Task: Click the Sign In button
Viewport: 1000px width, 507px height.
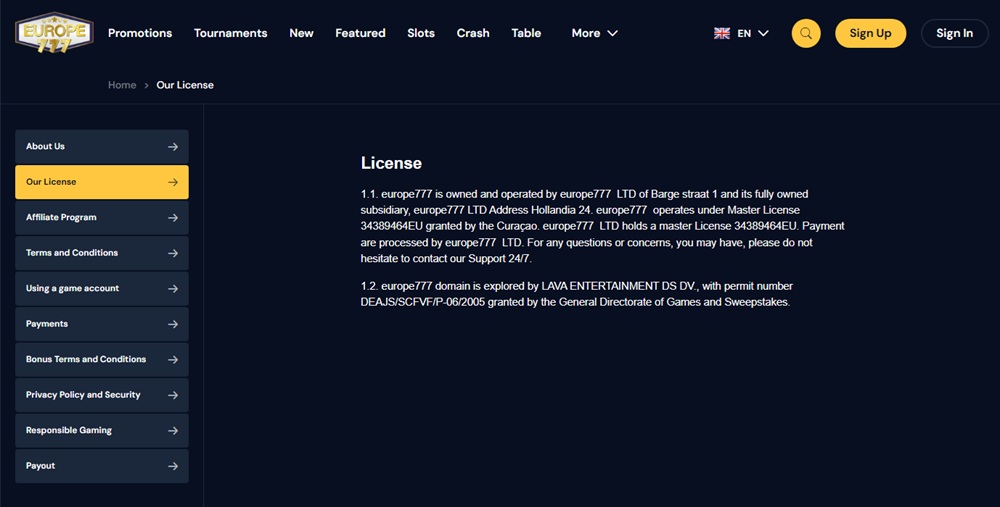Action: point(954,33)
